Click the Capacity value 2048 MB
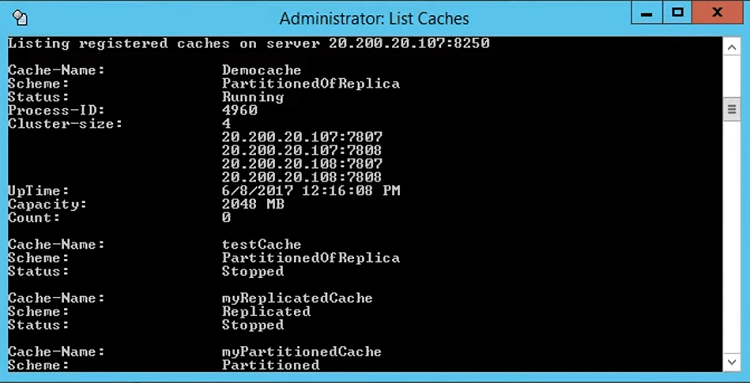The image size is (750, 383). pyautogui.click(x=253, y=204)
